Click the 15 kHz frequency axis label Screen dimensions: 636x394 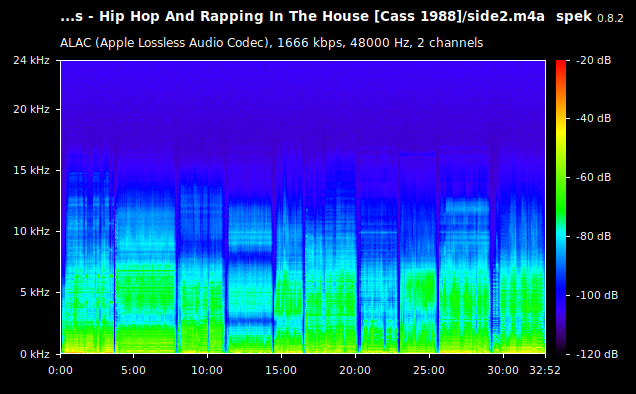coord(31,170)
